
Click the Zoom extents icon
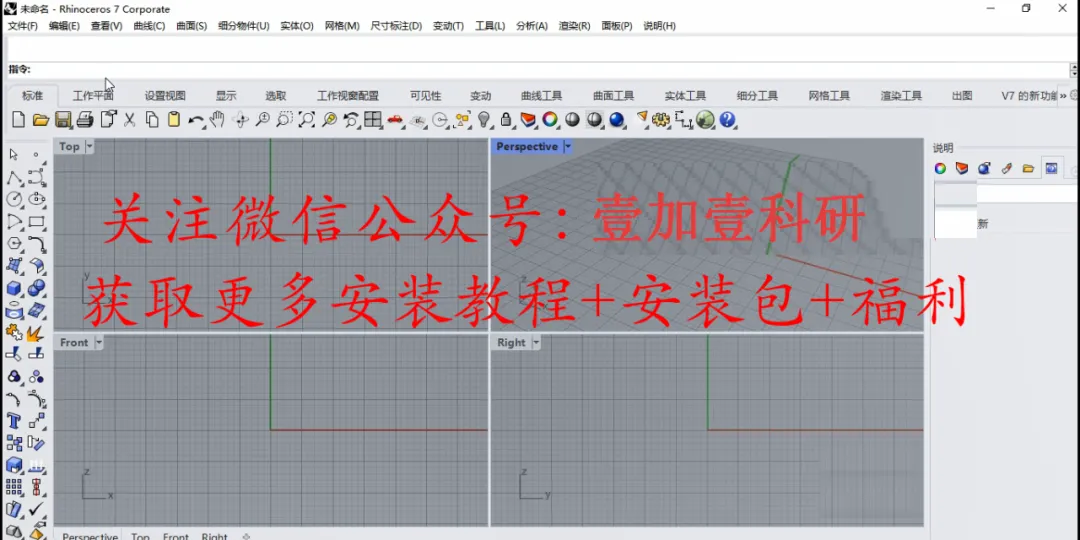(x=306, y=120)
